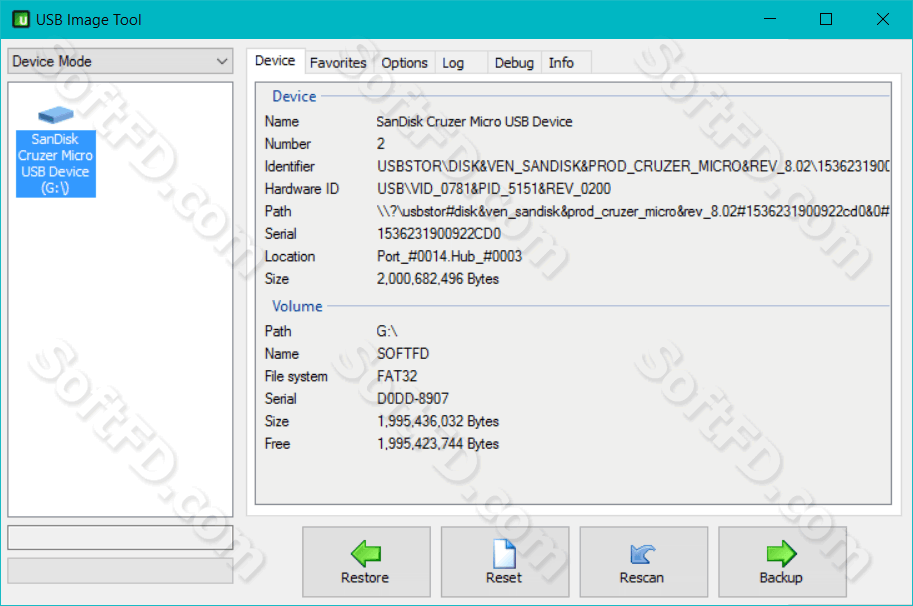Click the device Number value 2
This screenshot has height=606, width=913.
381,144
